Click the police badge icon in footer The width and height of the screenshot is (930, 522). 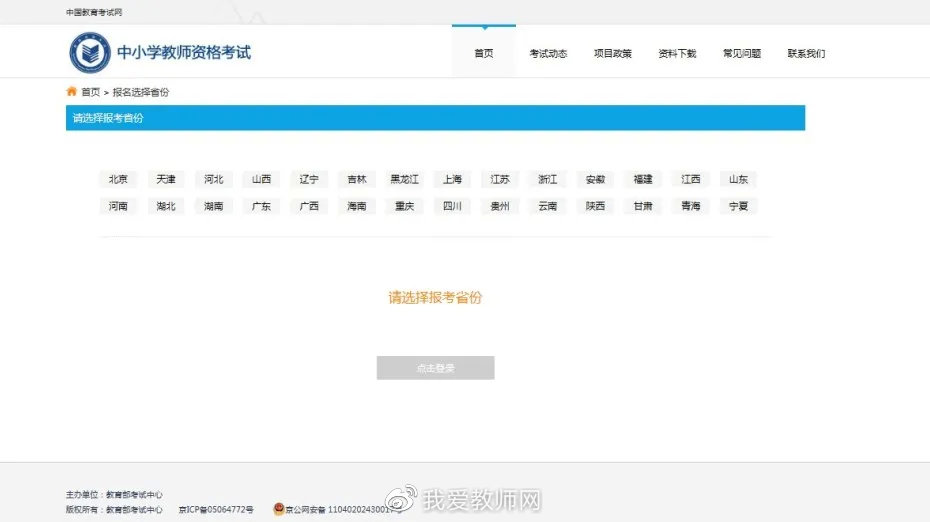[279, 508]
